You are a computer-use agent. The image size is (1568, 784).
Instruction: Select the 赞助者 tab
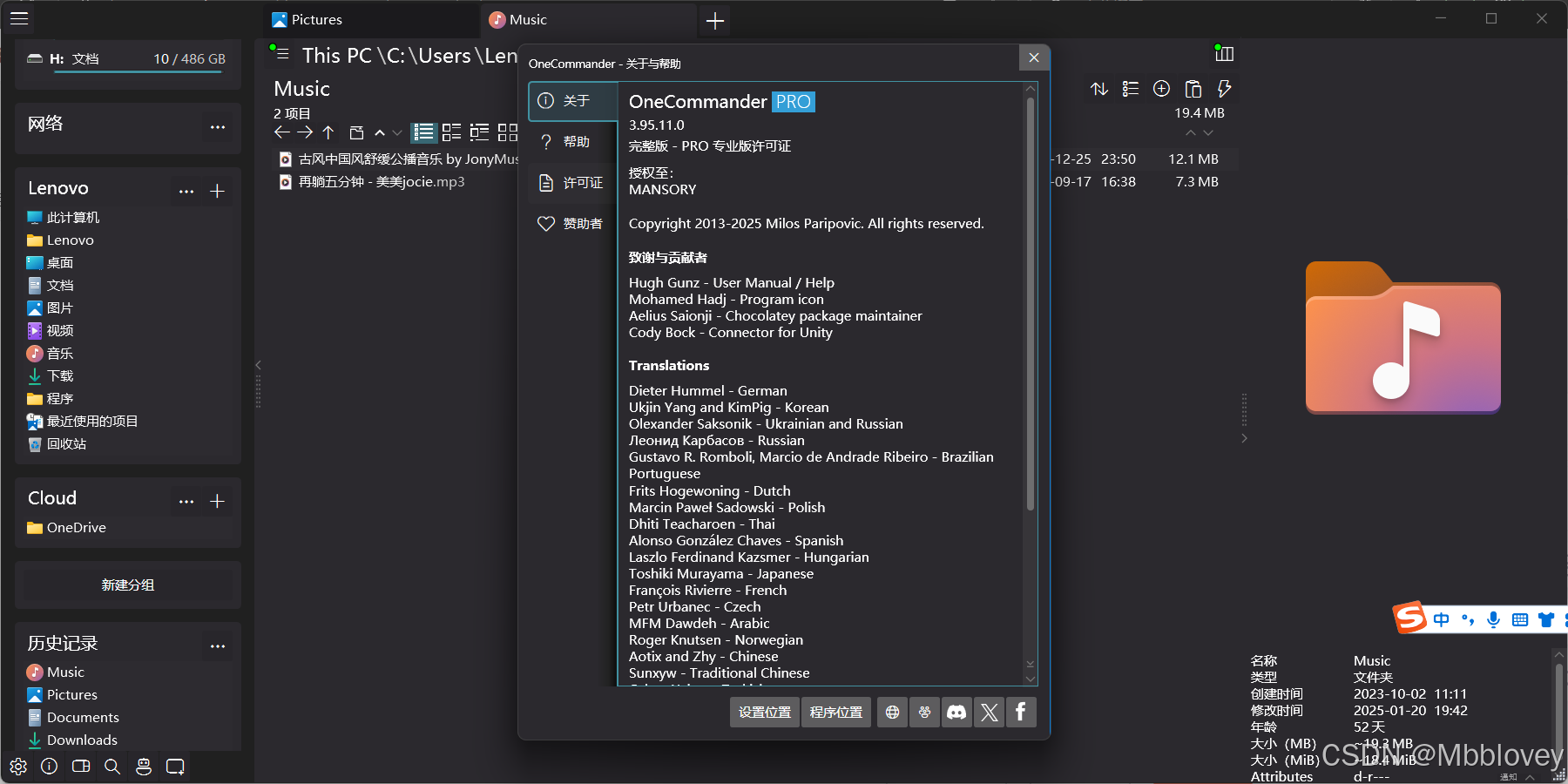(573, 224)
